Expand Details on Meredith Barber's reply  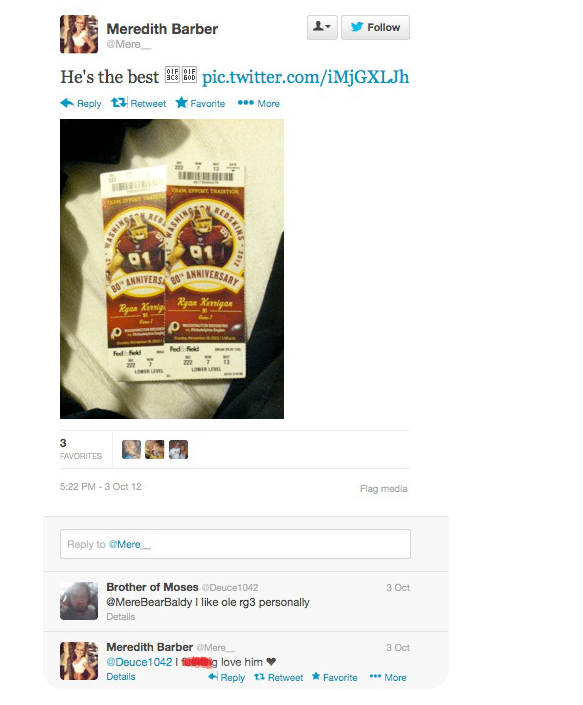pyautogui.click(x=120, y=677)
